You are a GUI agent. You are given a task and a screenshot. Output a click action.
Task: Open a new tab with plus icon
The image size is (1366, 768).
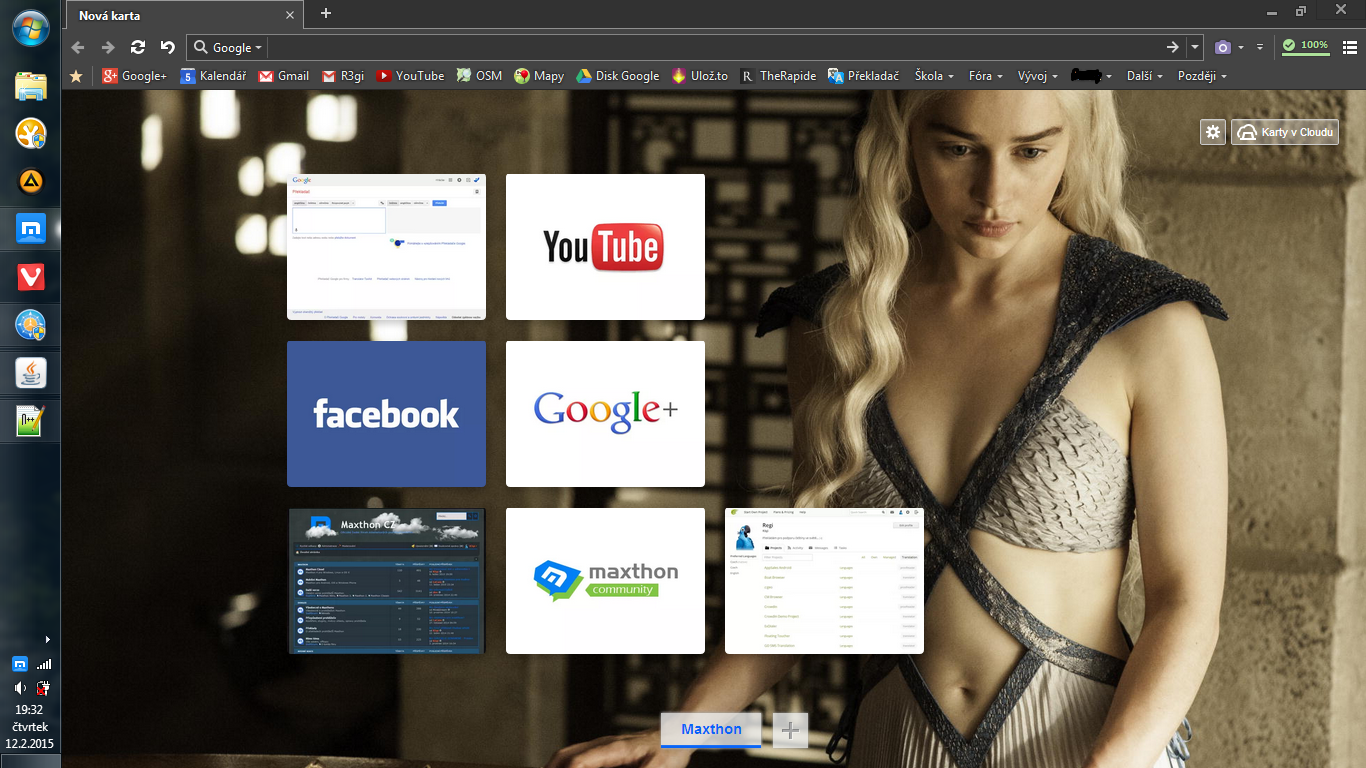(x=325, y=13)
